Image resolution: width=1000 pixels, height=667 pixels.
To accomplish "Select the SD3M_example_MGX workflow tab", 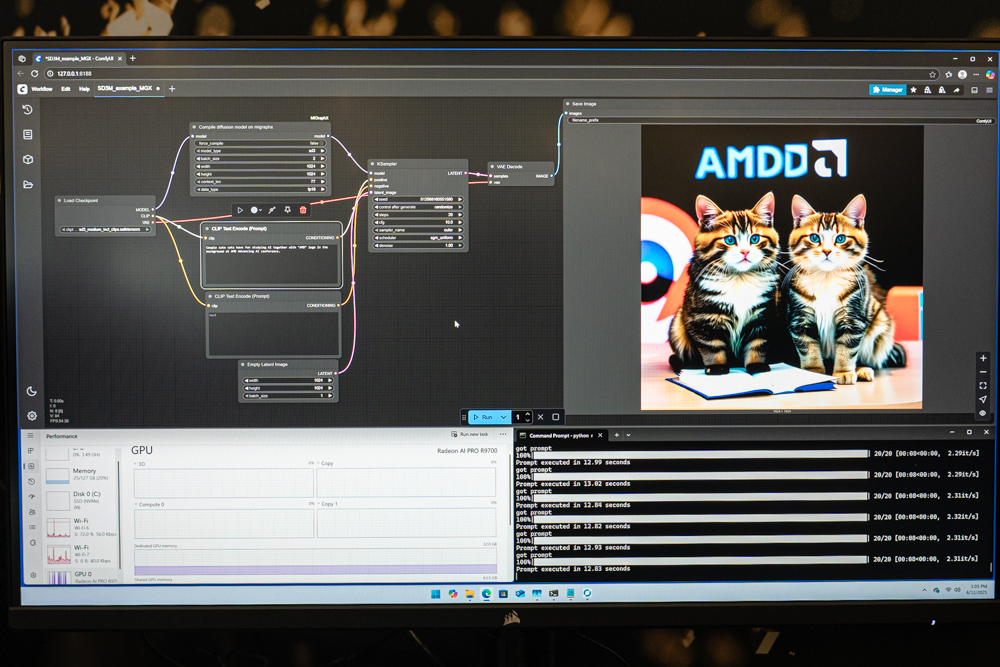I will (128, 89).
